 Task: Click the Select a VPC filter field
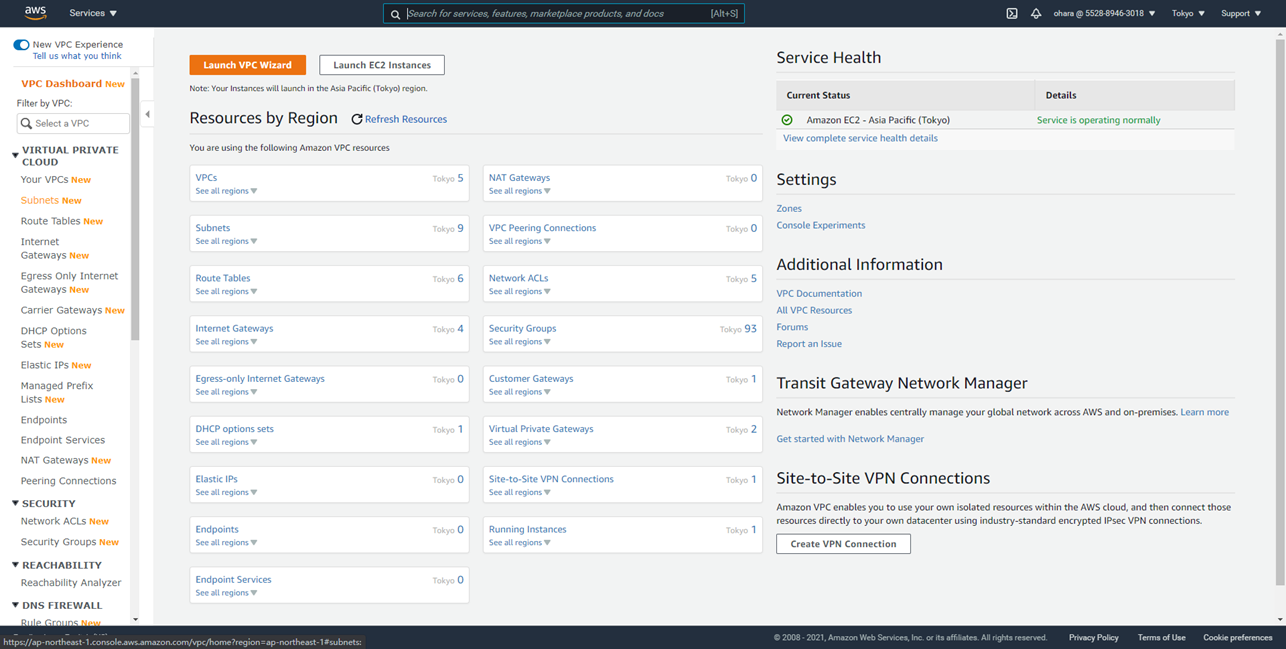(x=73, y=123)
